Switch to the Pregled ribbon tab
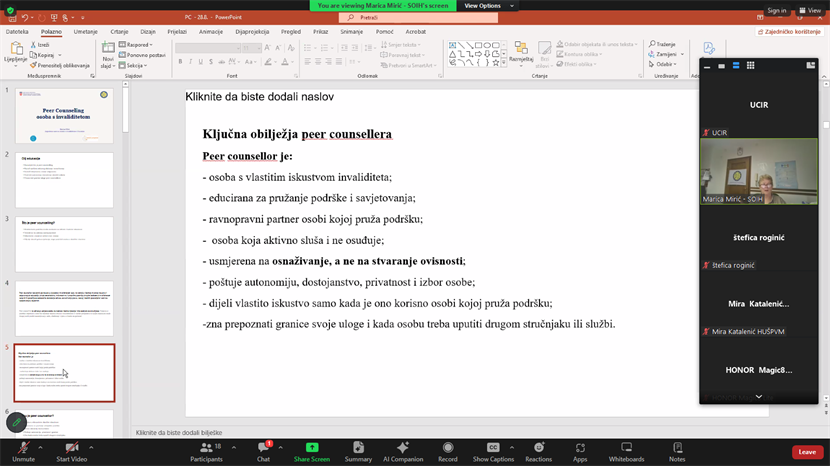The width and height of the screenshot is (830, 466). point(291,32)
